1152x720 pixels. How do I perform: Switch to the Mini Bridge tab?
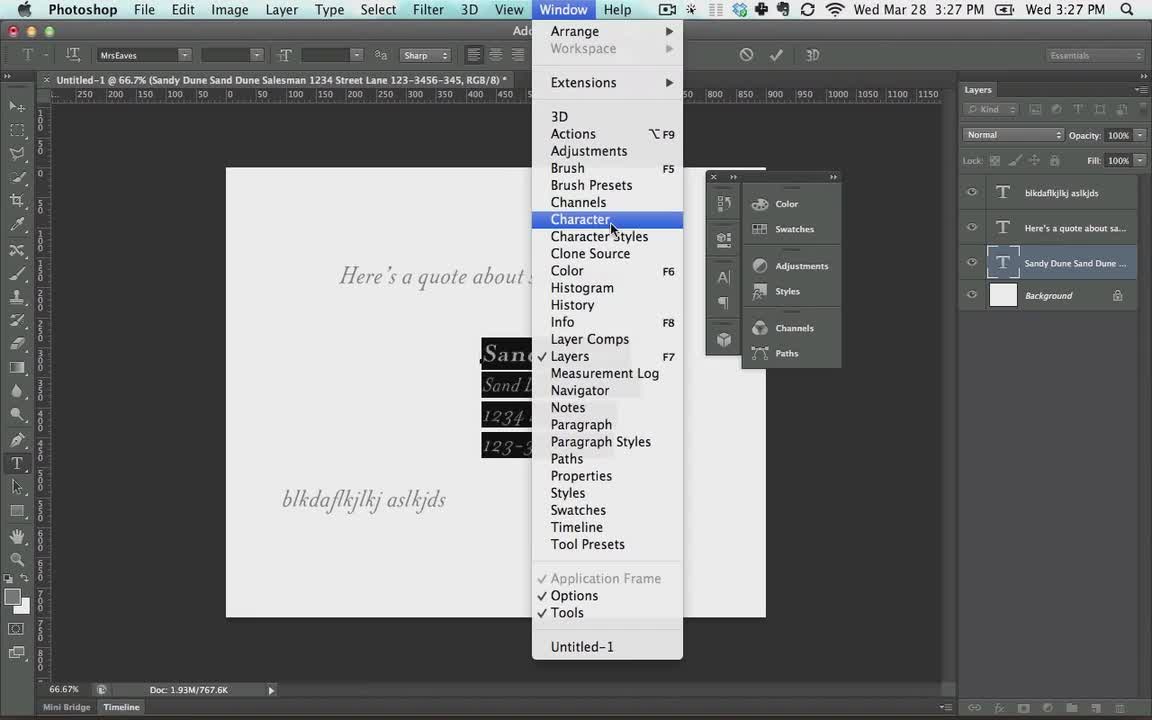click(x=66, y=707)
